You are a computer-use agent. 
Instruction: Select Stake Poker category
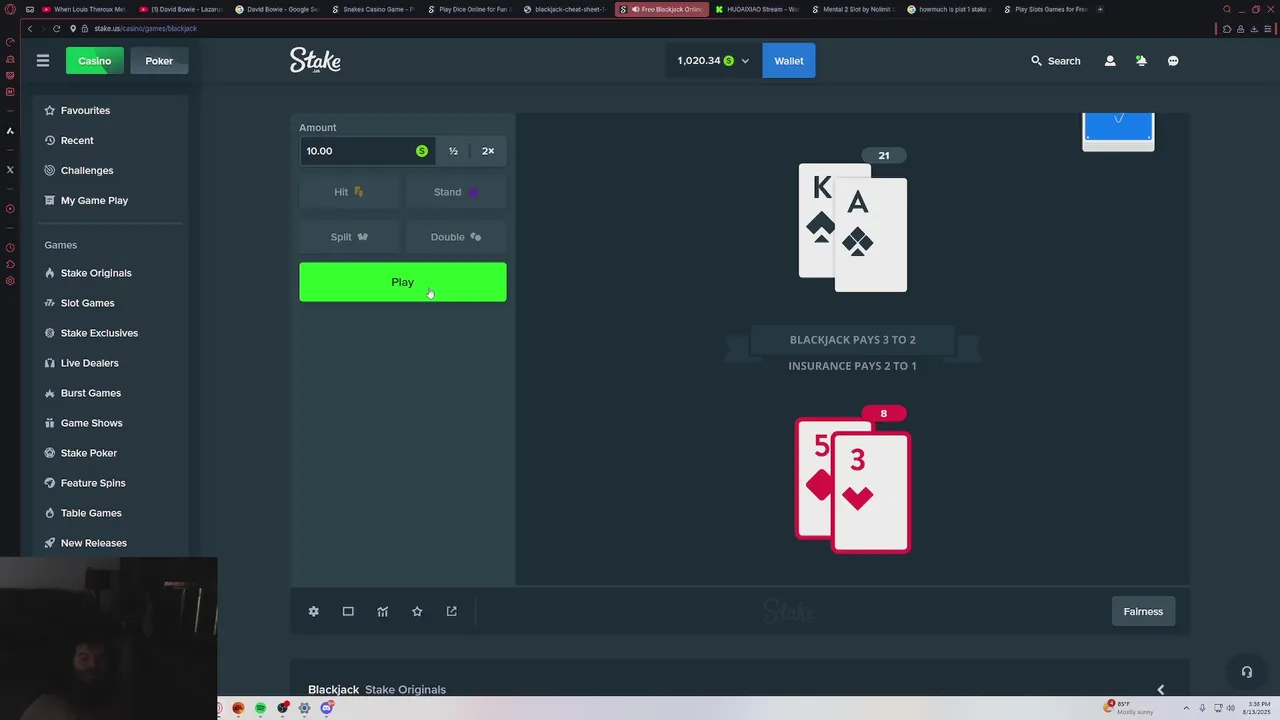tap(110, 453)
